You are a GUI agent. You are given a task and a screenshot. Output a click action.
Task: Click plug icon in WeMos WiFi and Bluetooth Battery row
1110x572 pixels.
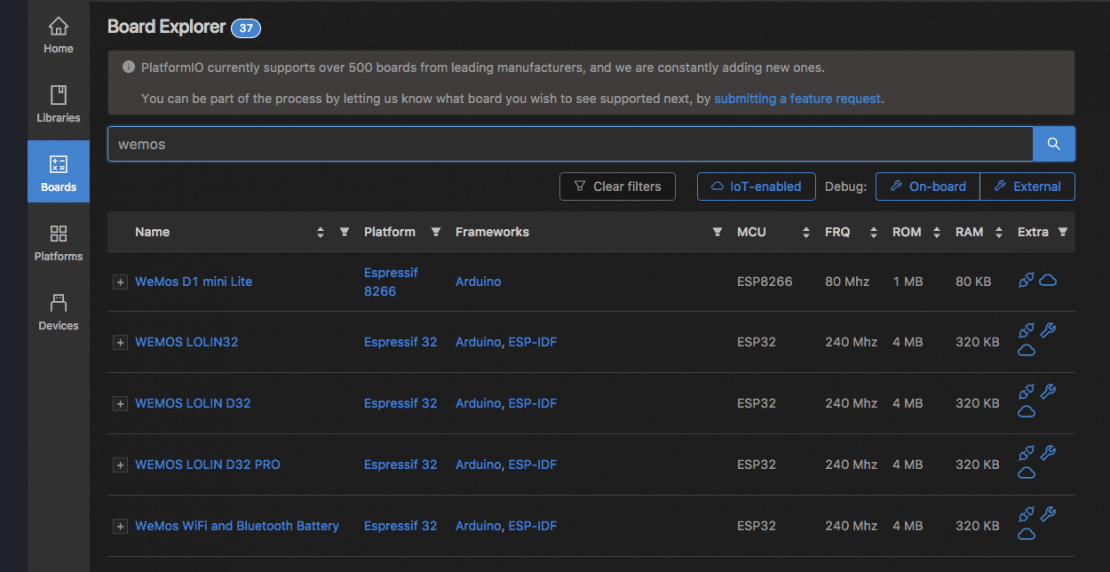1026,515
